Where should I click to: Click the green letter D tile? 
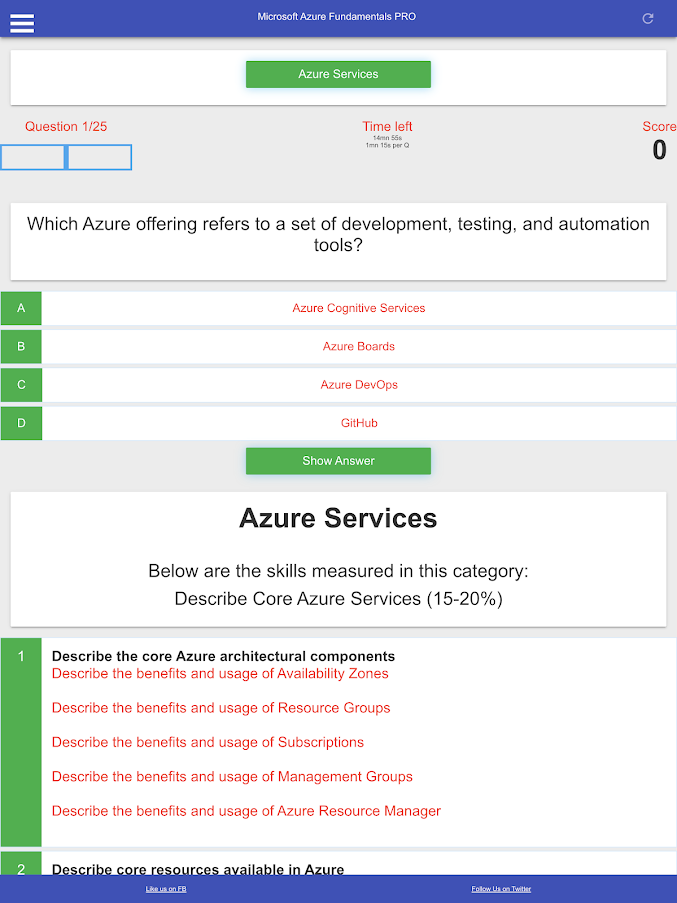21,423
